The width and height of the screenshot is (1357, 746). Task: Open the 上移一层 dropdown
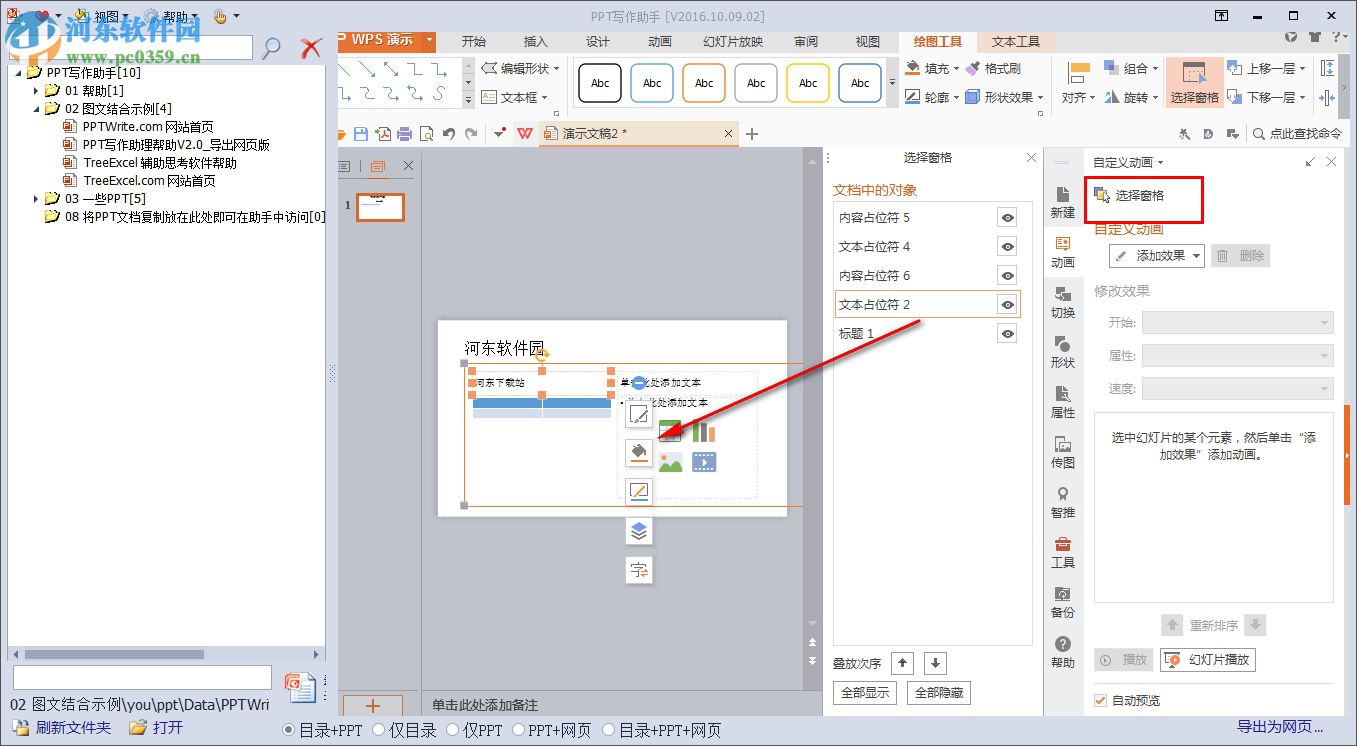[x=1303, y=69]
